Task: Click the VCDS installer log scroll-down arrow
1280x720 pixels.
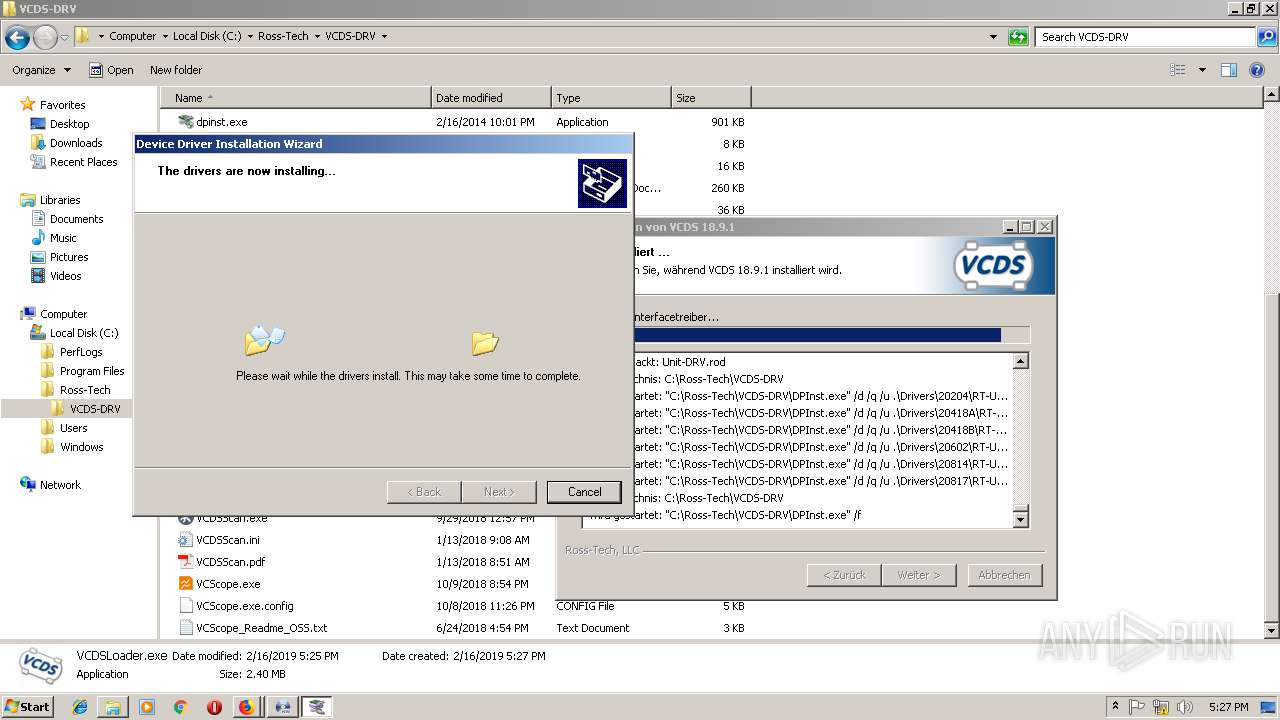Action: tap(1020, 519)
